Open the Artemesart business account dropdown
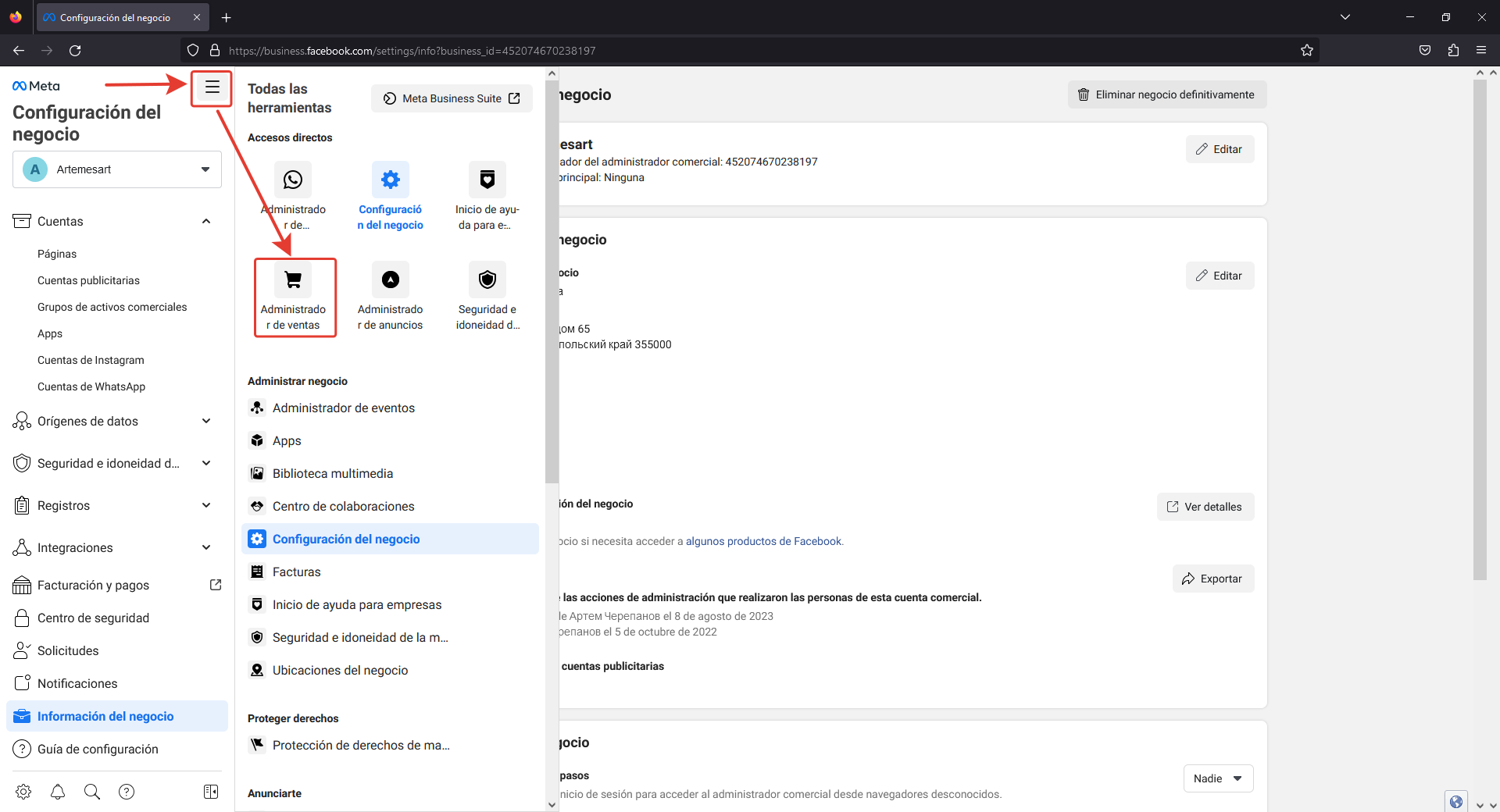Image resolution: width=1500 pixels, height=812 pixels. tap(117, 169)
